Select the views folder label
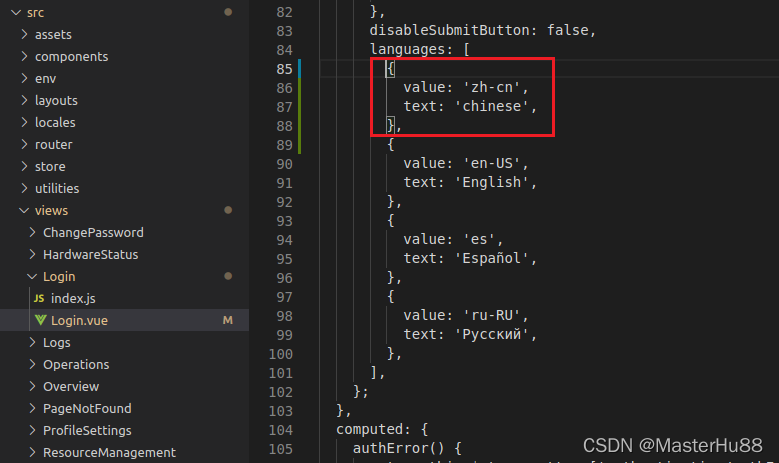Viewport: 779px width, 463px height. click(x=52, y=211)
